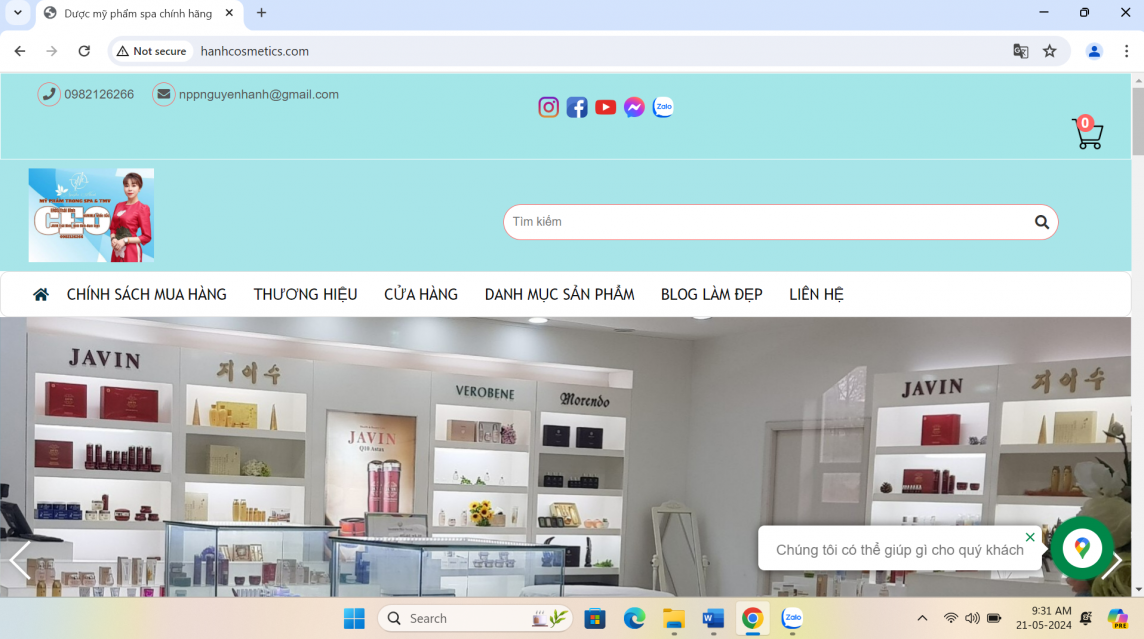This screenshot has width=1144, height=639.
Task: Open Google Translate icon in the address bar
Action: click(x=1020, y=51)
